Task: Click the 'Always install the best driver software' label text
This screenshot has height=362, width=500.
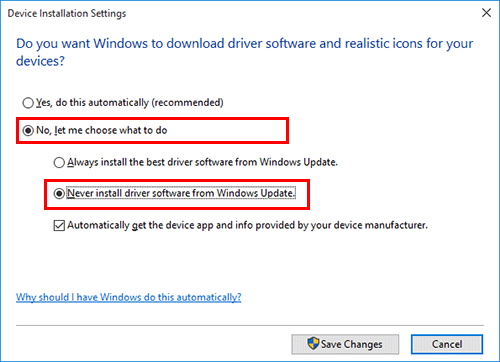Action: 202,162
